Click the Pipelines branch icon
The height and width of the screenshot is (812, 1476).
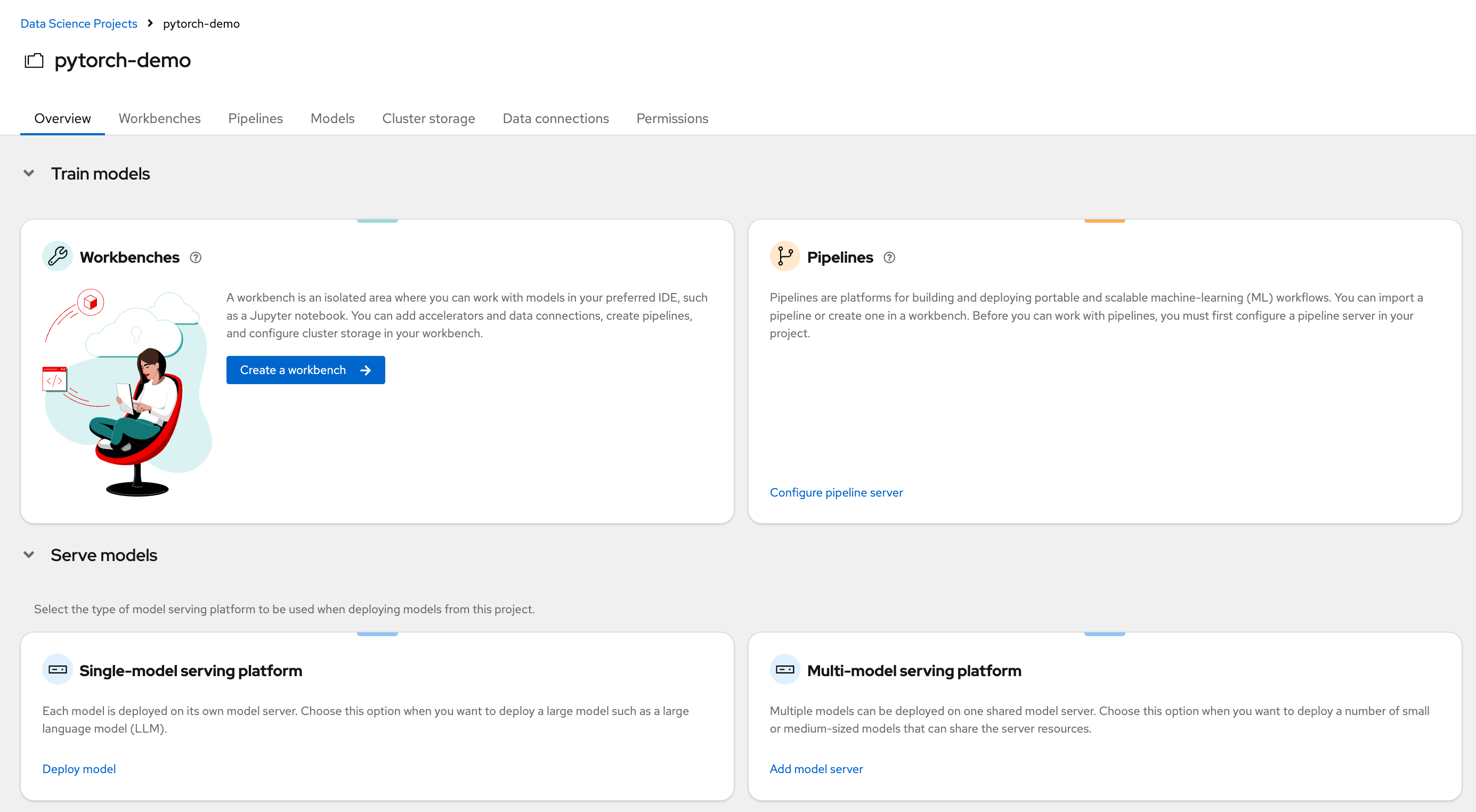784,256
